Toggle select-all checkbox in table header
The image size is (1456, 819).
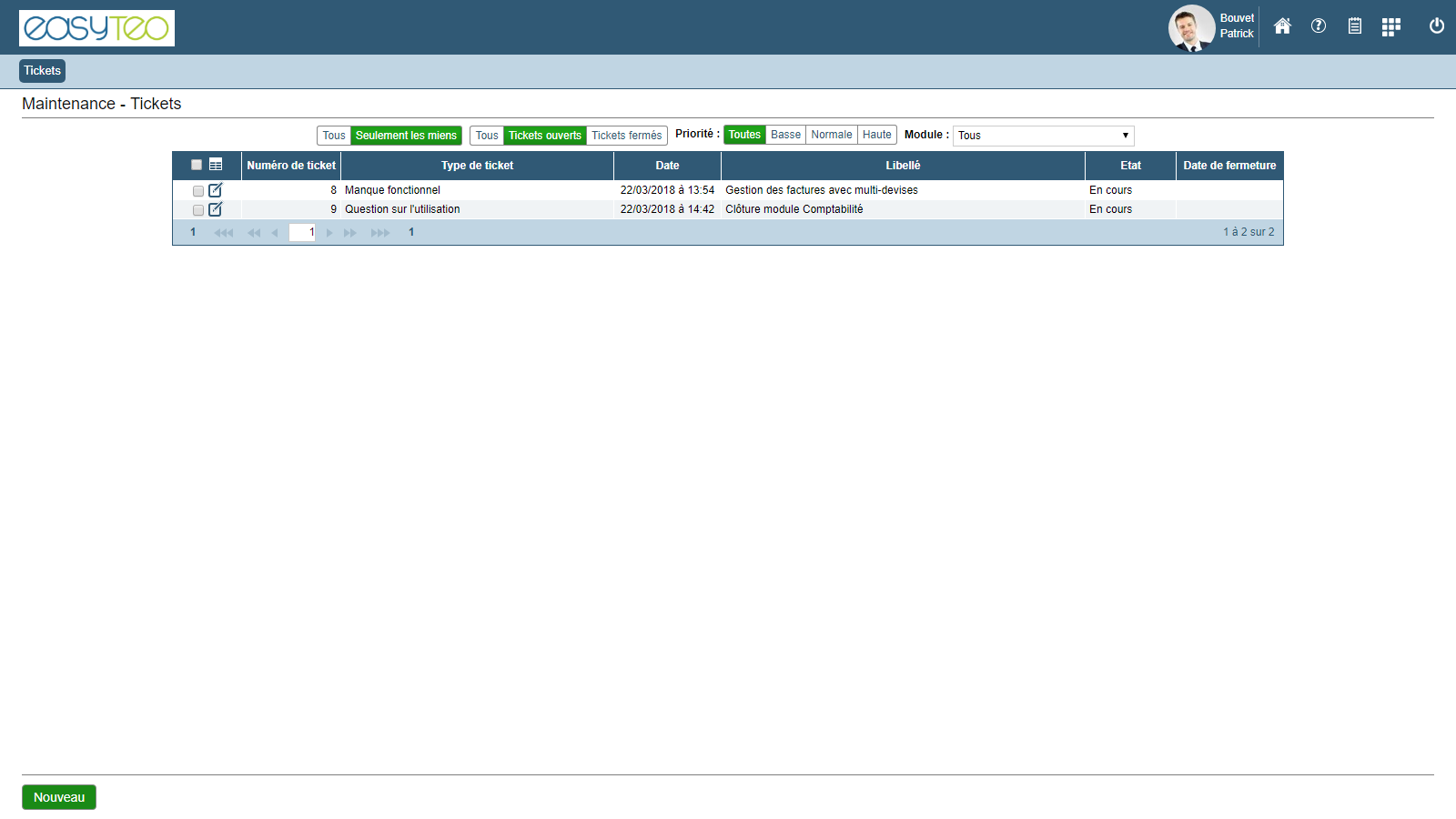point(197,165)
